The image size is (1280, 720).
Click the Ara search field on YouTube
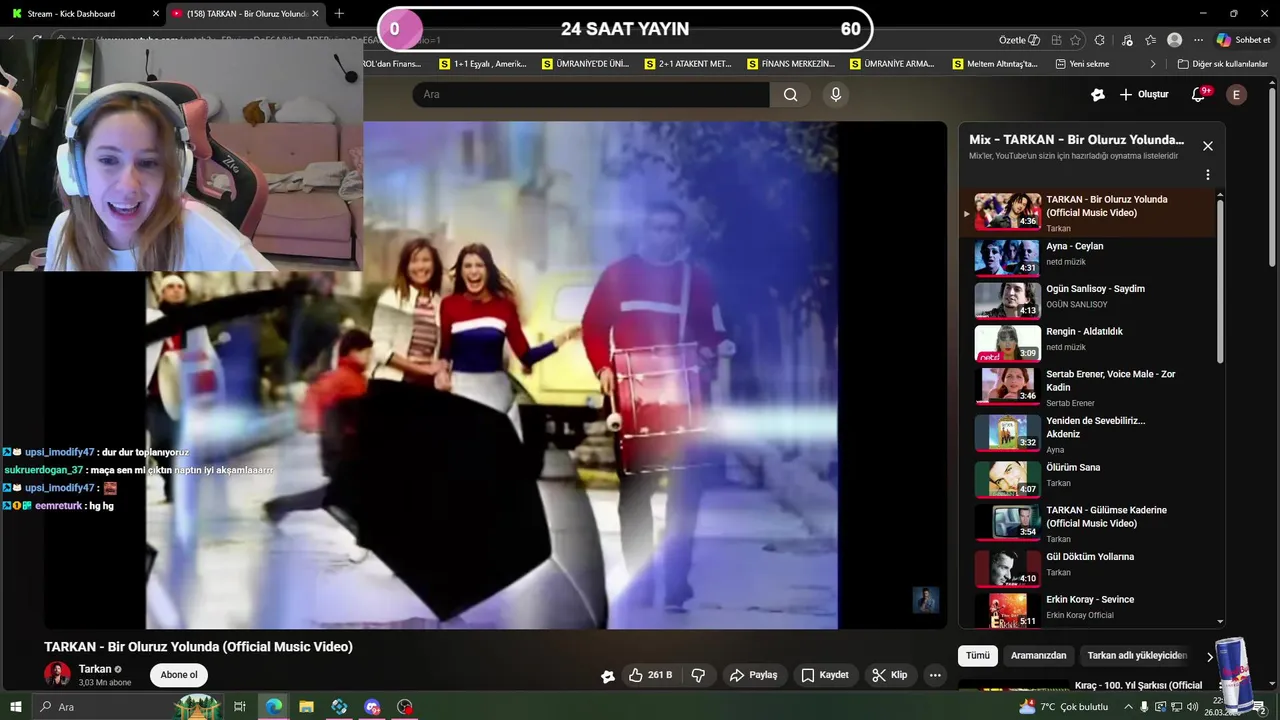(x=591, y=94)
